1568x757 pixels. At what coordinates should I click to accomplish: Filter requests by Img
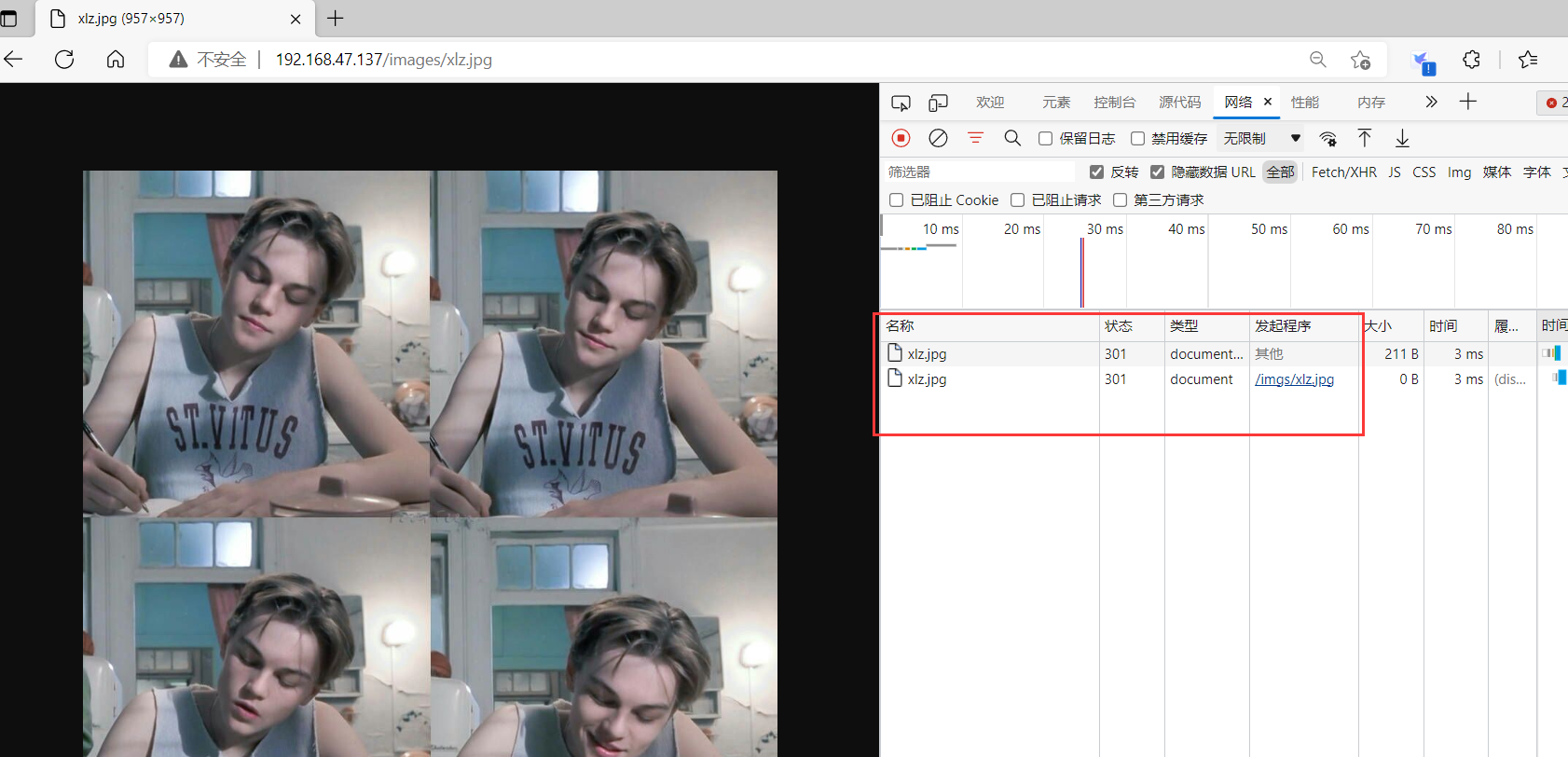1459,172
